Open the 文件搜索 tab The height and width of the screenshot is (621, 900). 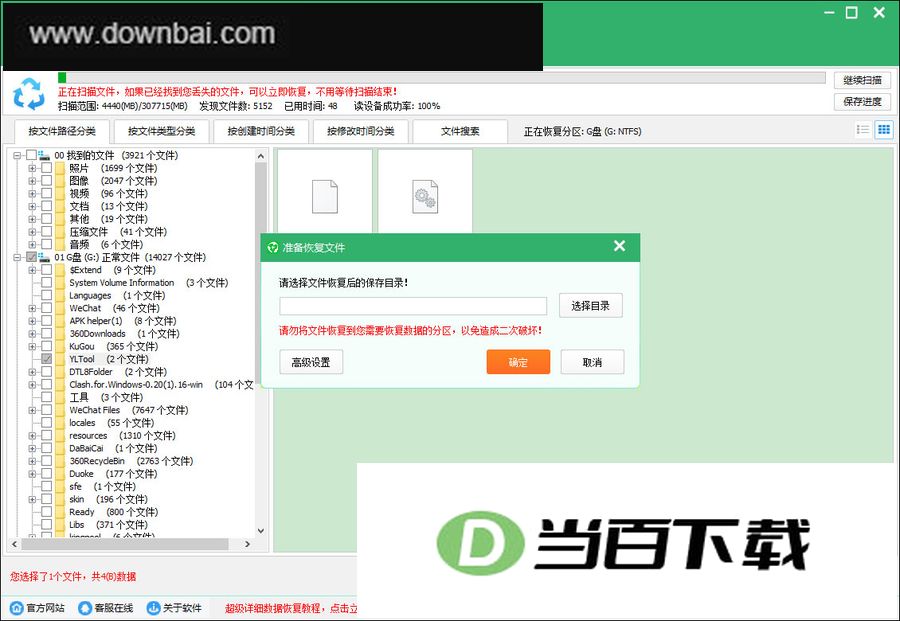[x=460, y=131]
